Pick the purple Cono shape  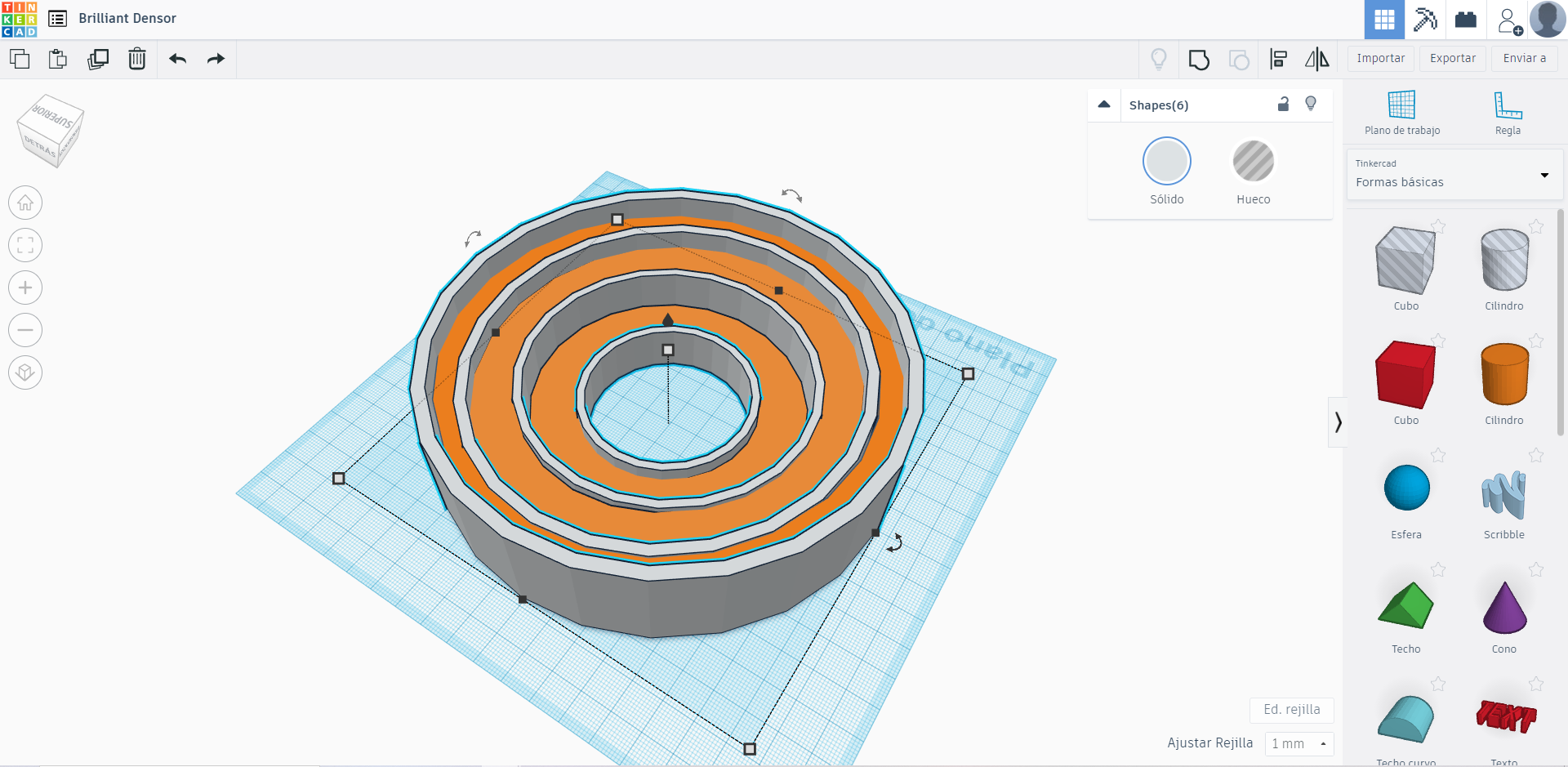click(x=1504, y=608)
